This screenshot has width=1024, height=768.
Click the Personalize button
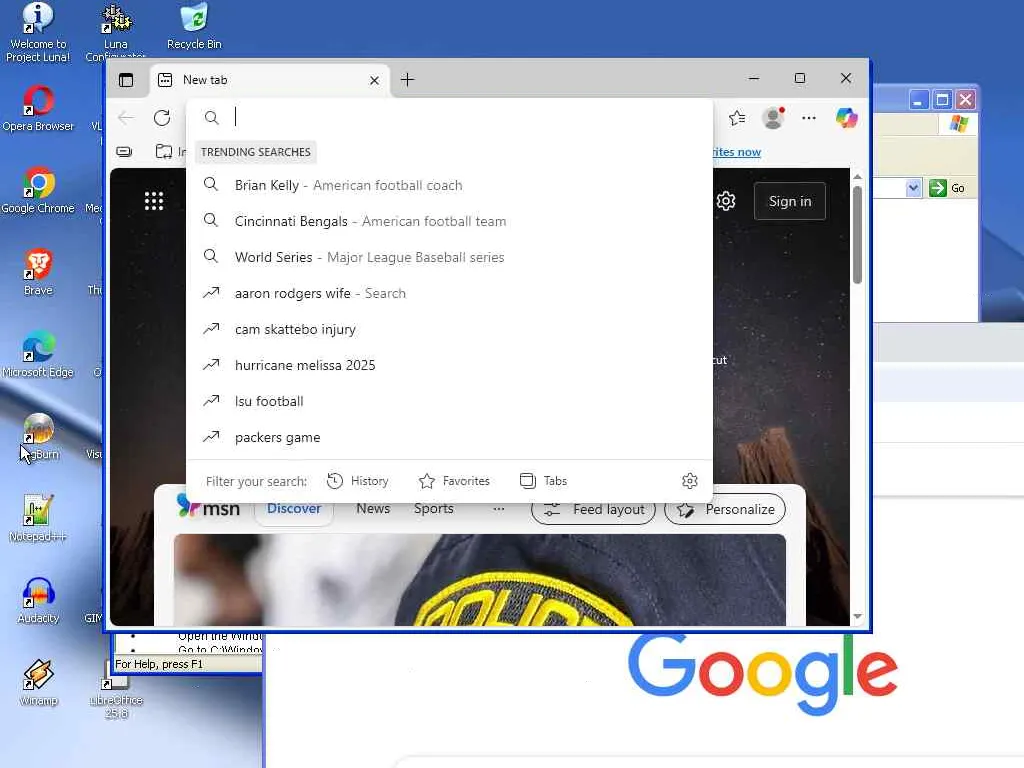click(725, 509)
